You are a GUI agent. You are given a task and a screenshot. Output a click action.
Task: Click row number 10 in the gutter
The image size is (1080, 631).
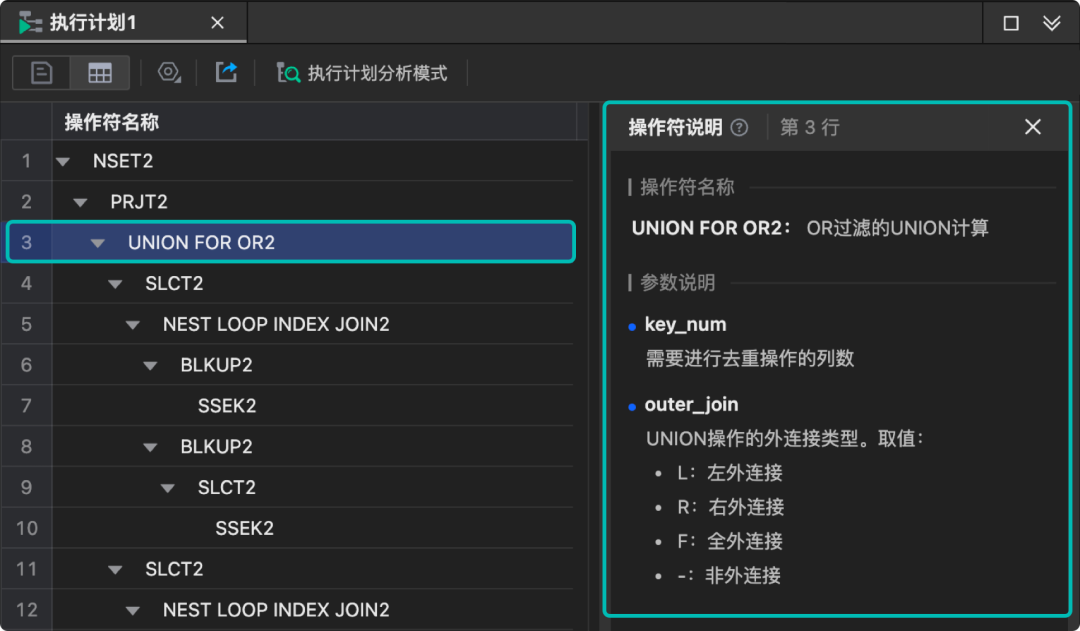pos(27,528)
